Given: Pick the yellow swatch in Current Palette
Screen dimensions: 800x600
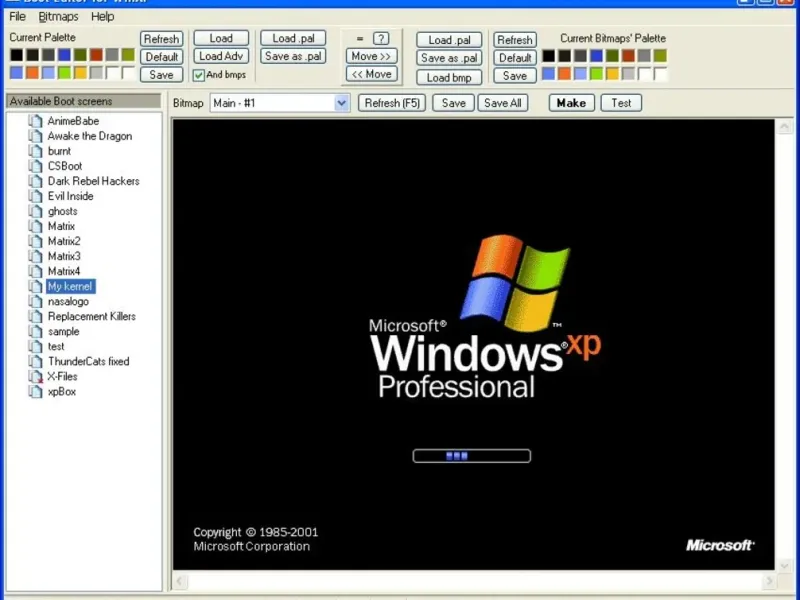Looking at the screenshot, I should [80, 72].
